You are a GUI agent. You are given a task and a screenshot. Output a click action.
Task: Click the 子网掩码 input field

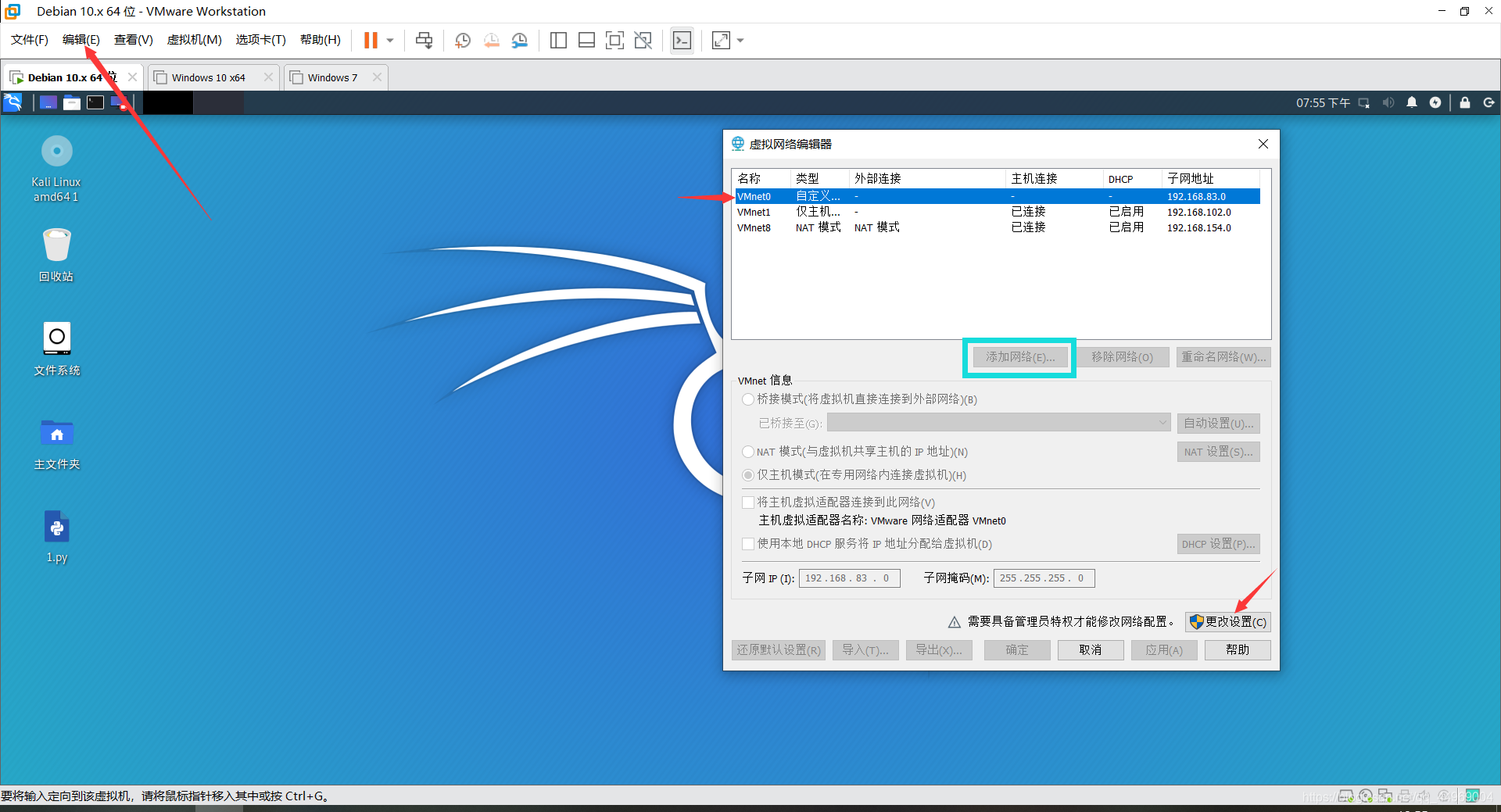pyautogui.click(x=1044, y=578)
